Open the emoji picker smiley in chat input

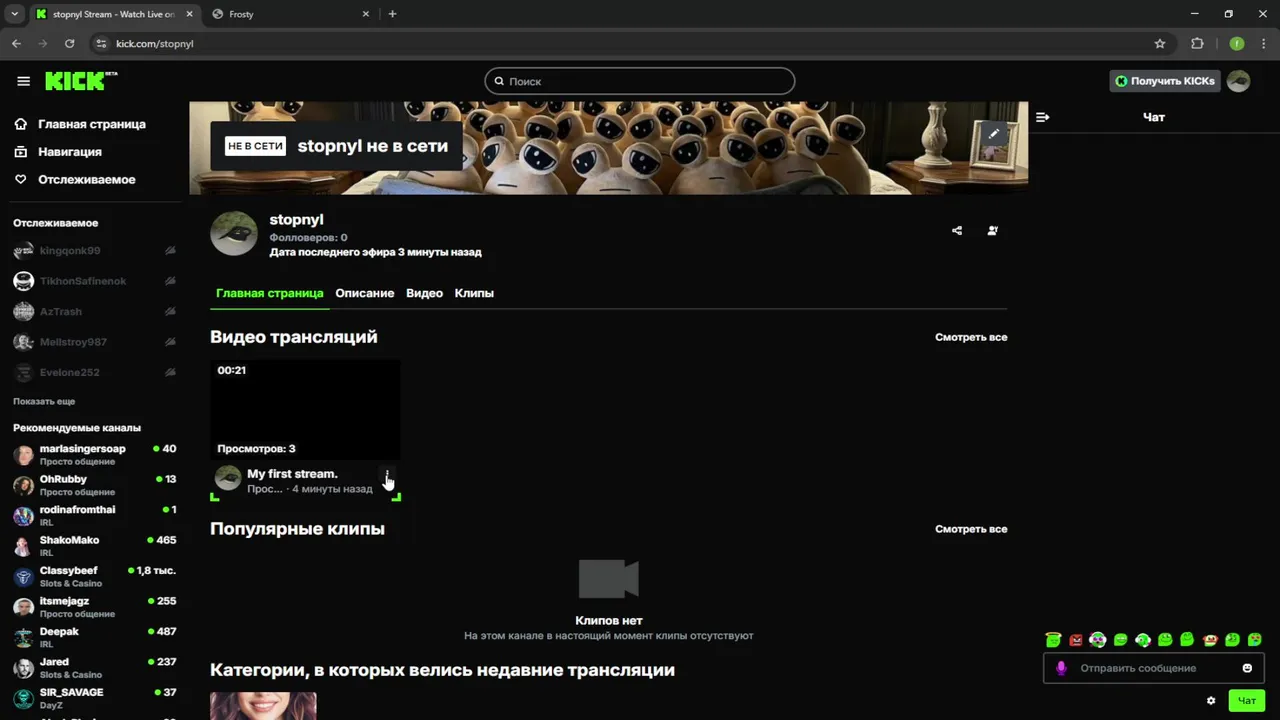[1247, 668]
